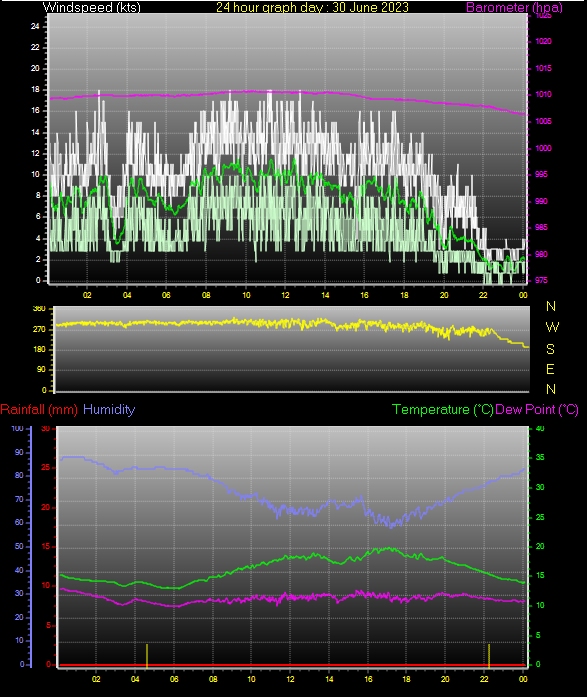This screenshot has height=697, width=587.
Task: Click the top N compass letter
Action: pos(551,306)
